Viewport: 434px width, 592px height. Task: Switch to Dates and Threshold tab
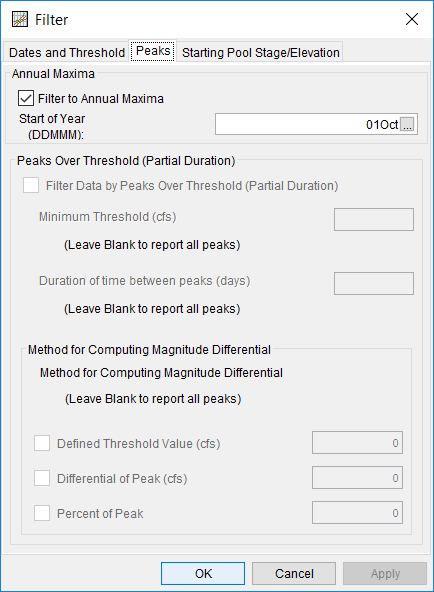pos(66,52)
